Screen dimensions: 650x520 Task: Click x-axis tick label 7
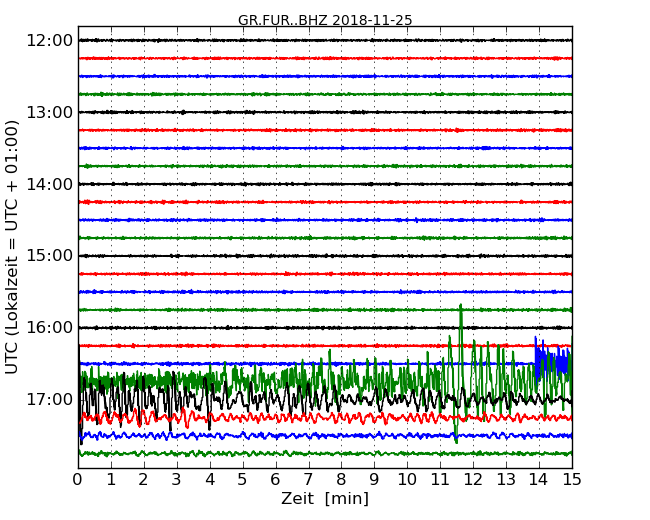tap(308, 480)
